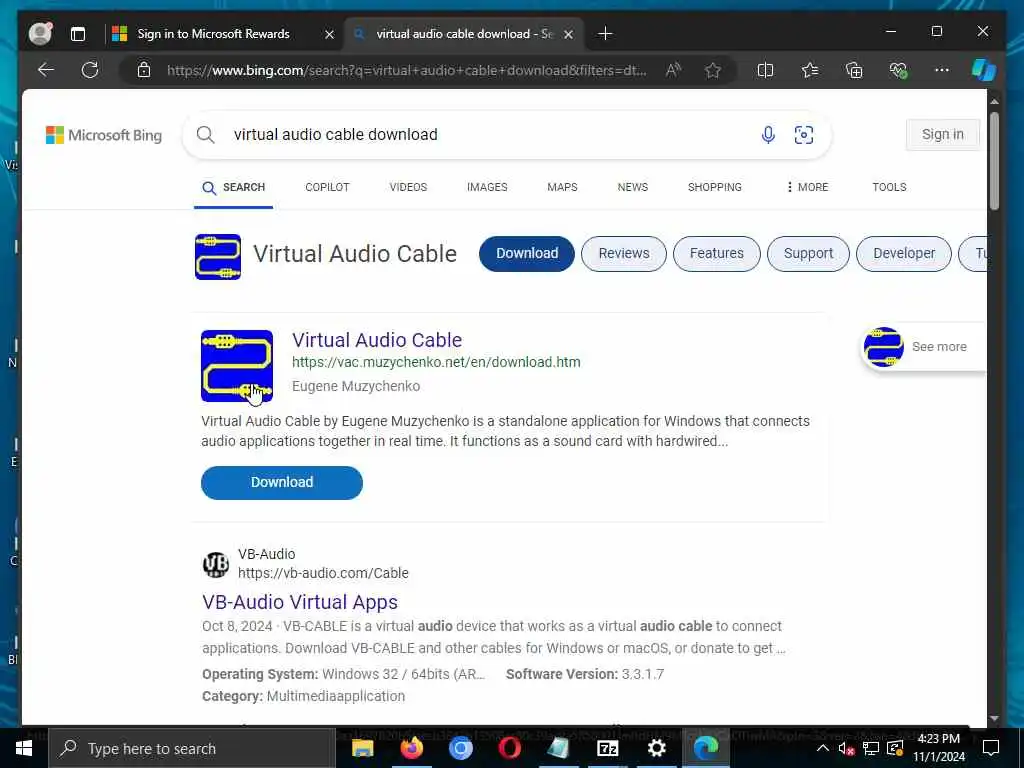Open the tab actions menu icon

pyautogui.click(x=78, y=34)
